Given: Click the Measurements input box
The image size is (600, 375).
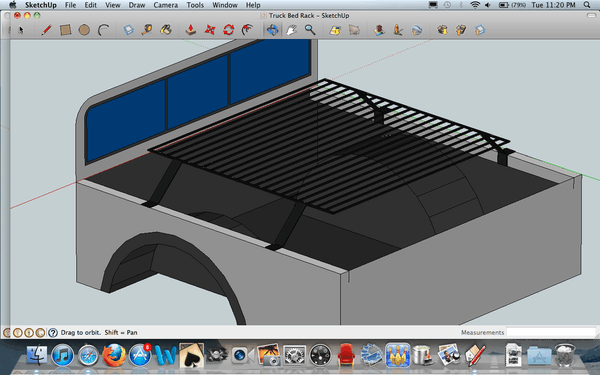Looking at the screenshot, I should tap(551, 332).
